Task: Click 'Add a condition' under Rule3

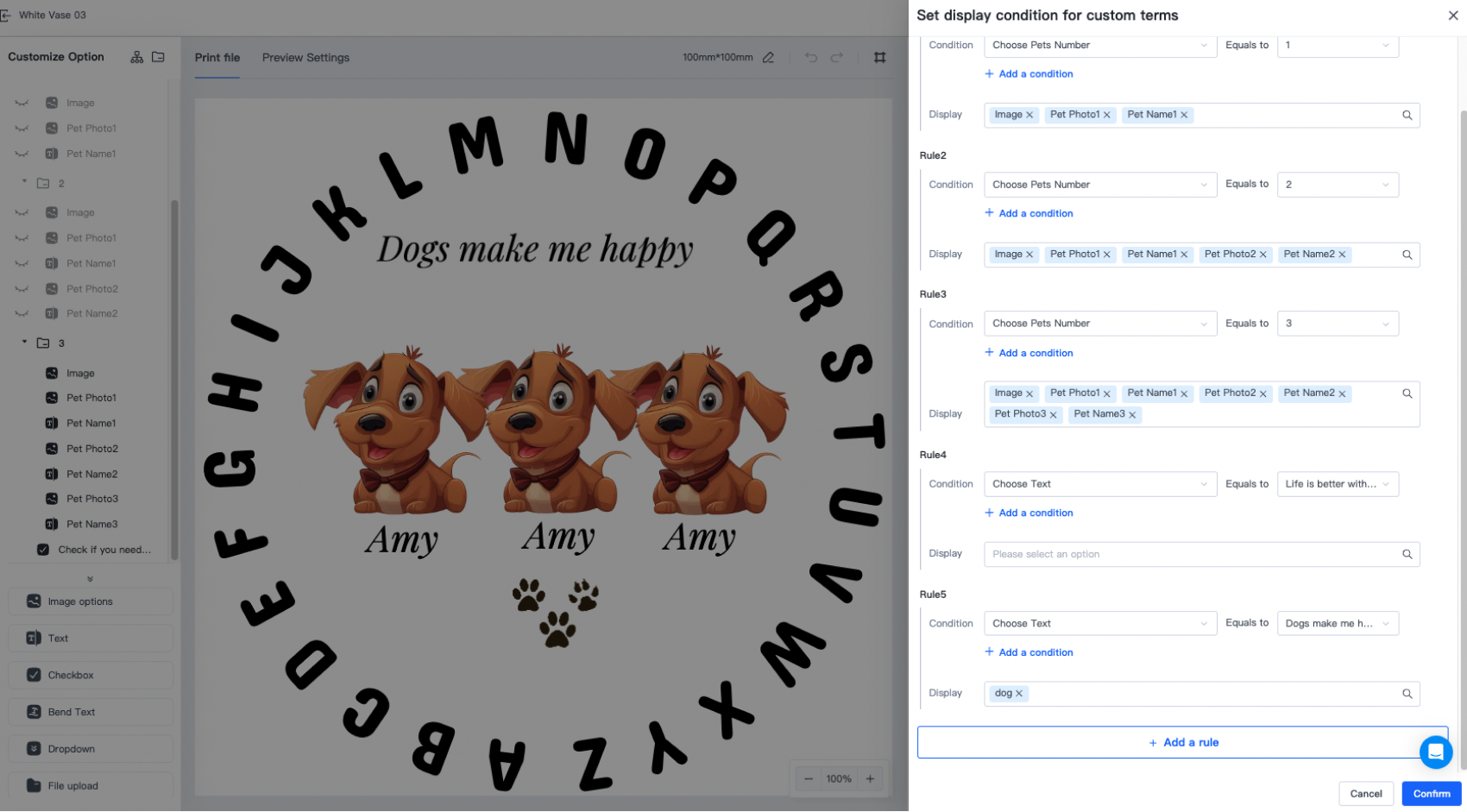Action: click(1029, 353)
